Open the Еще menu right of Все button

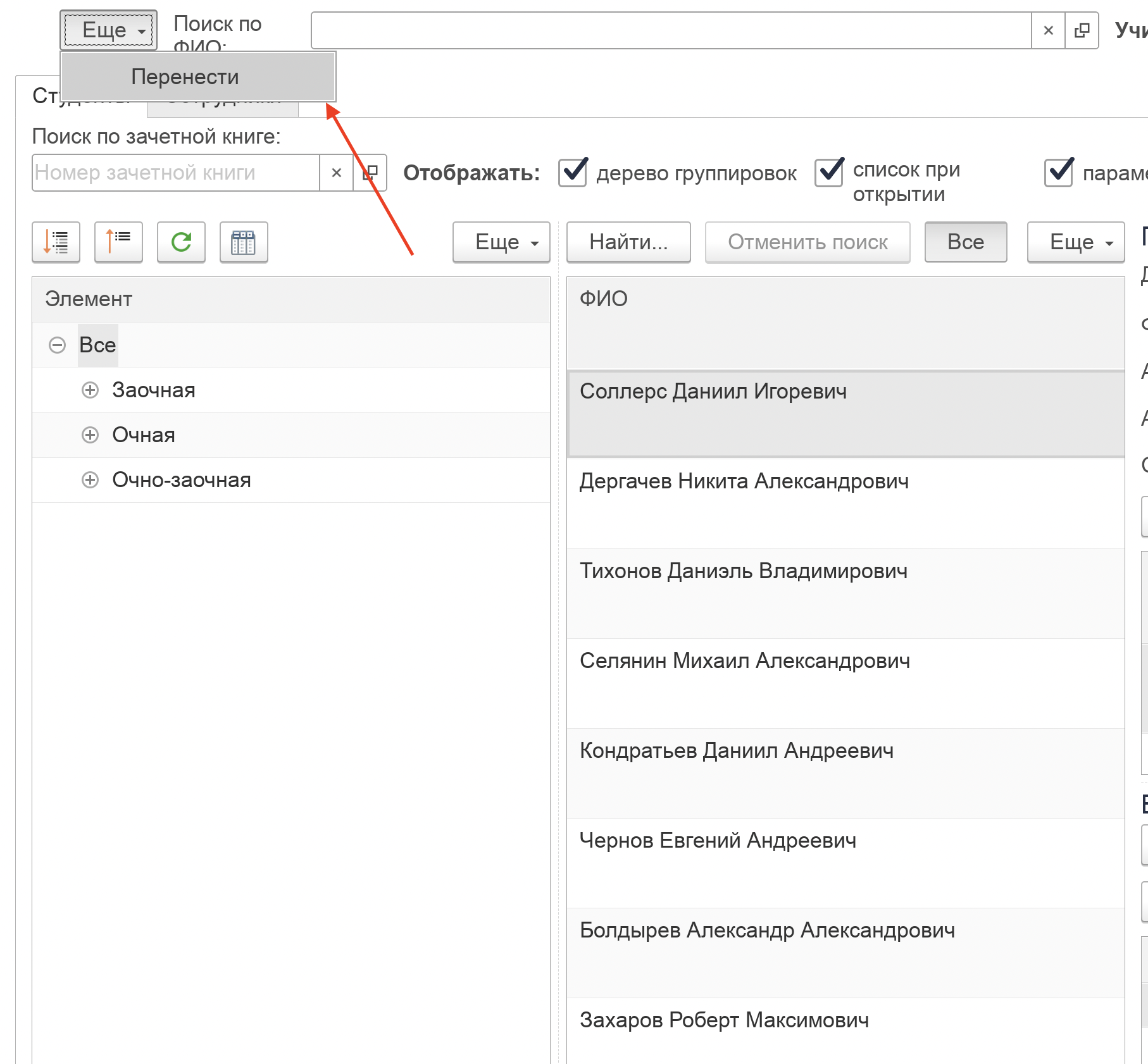pos(1075,242)
